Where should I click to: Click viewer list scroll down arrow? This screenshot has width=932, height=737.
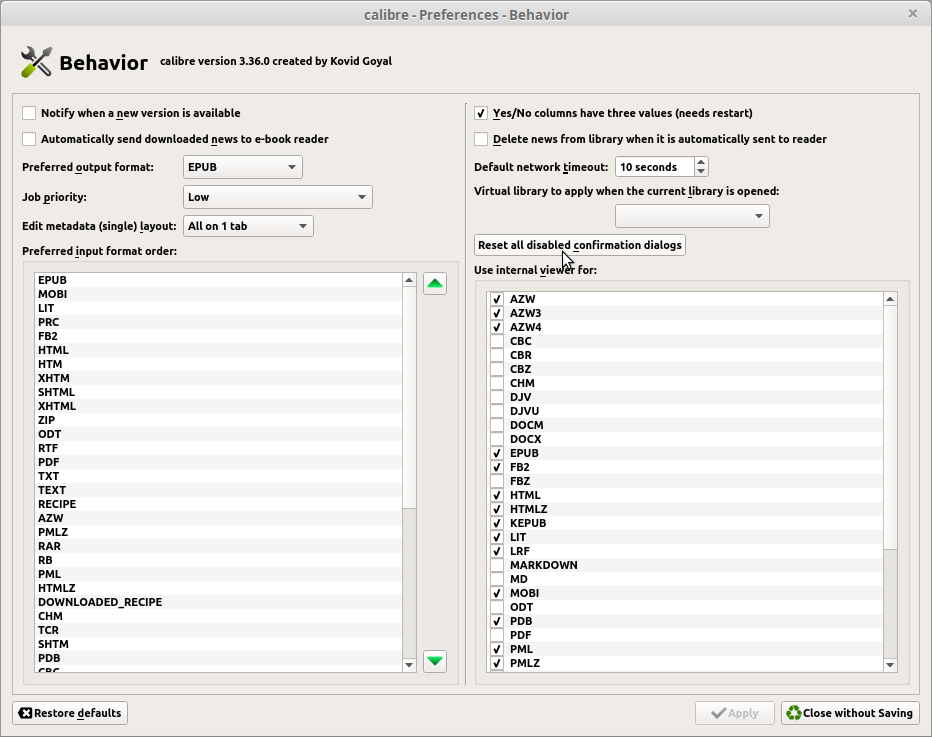[890, 665]
